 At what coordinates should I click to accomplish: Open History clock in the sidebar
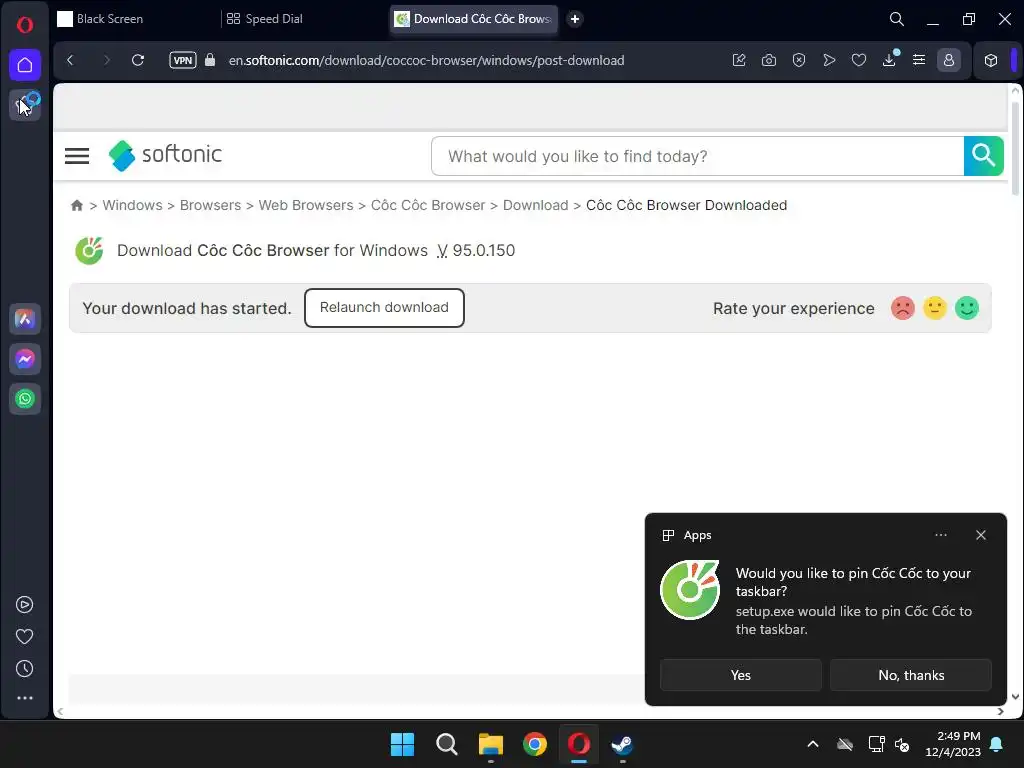coord(25,669)
